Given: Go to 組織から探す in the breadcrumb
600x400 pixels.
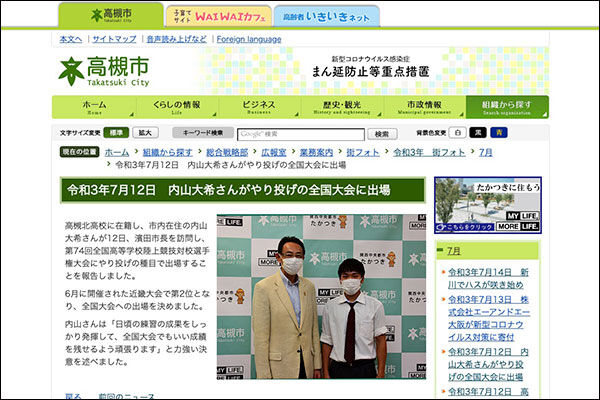Looking at the screenshot, I should (x=167, y=152).
